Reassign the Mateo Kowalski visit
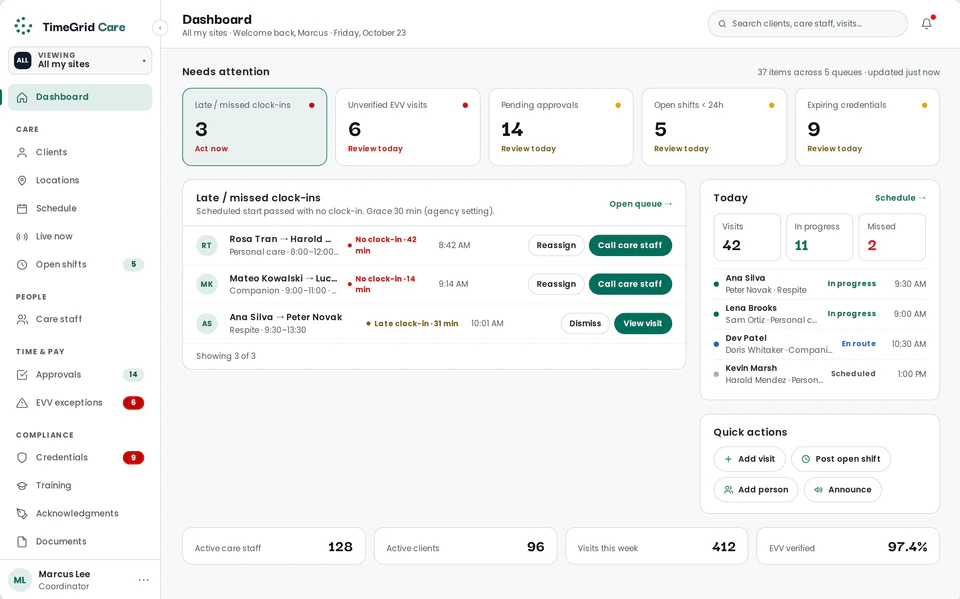 click(x=556, y=284)
